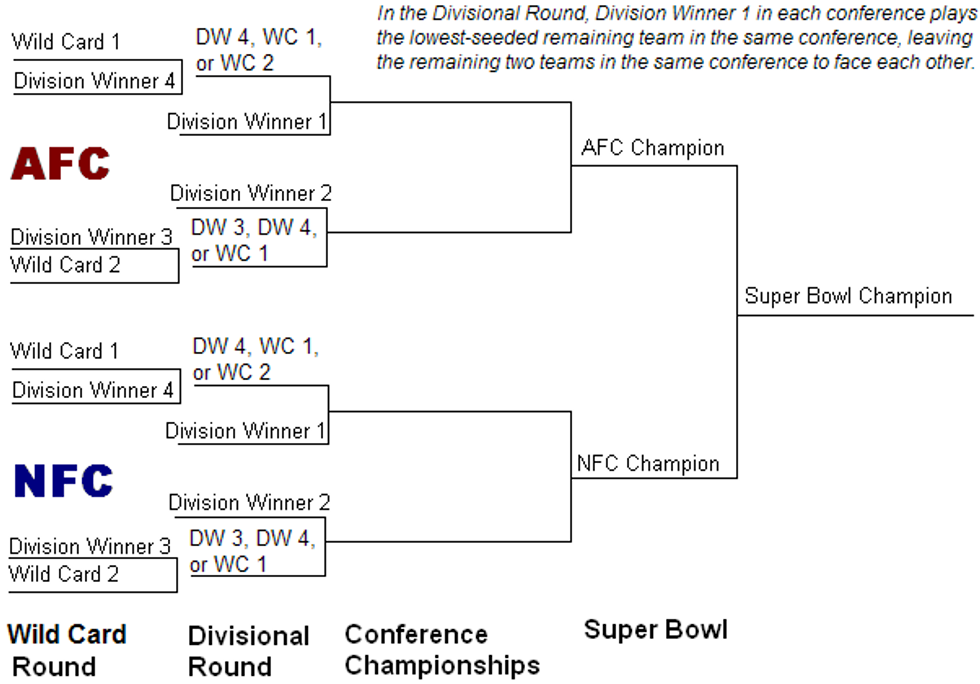Select Wild Card 1 in the NFC bracket

click(x=64, y=351)
